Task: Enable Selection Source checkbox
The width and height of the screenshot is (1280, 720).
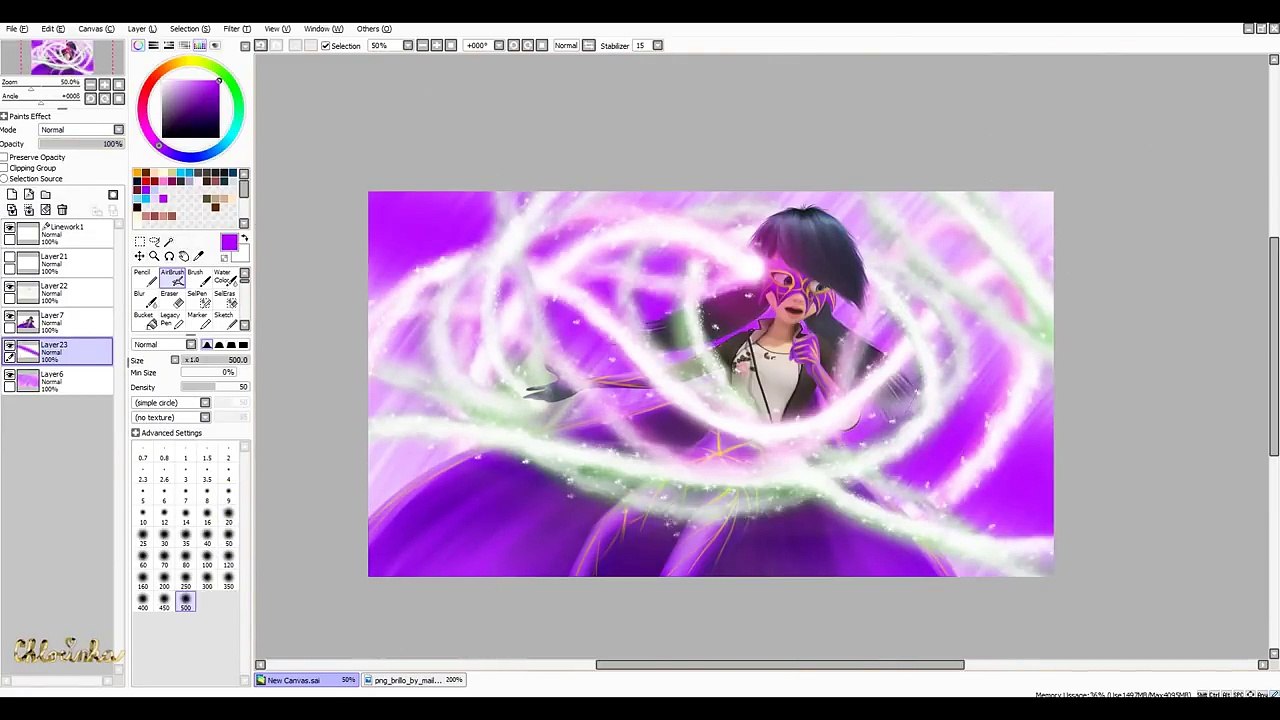Action: (4, 179)
